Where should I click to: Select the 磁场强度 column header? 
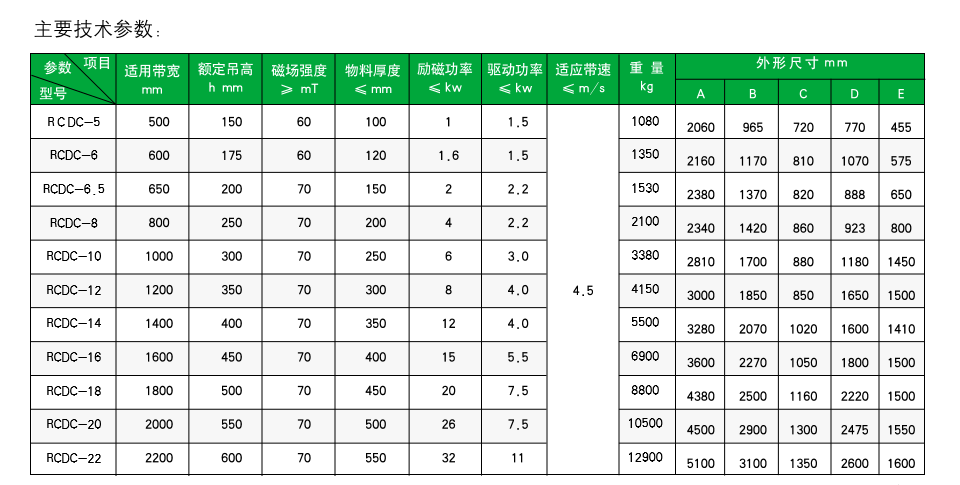click(x=299, y=79)
